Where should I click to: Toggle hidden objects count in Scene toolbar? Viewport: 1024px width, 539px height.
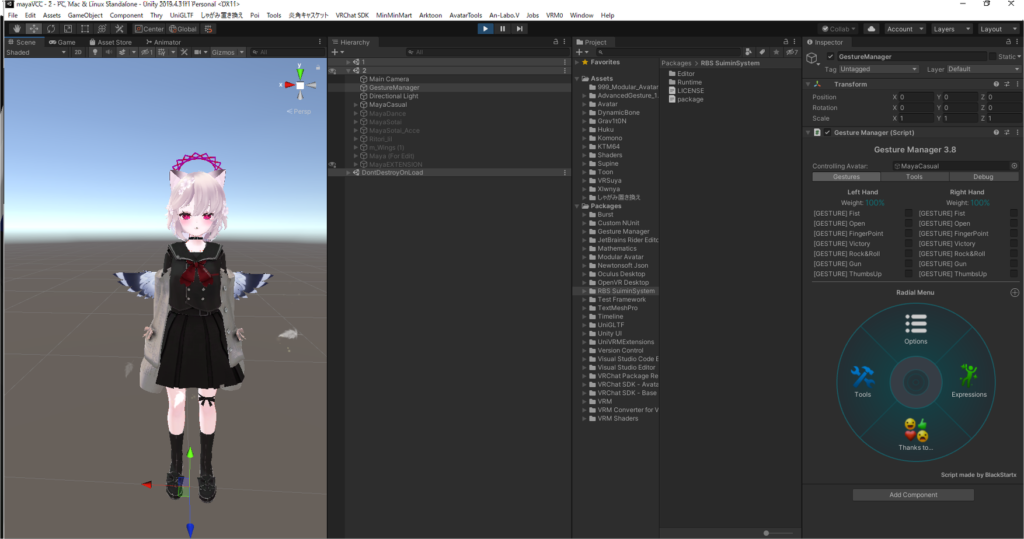pos(147,52)
